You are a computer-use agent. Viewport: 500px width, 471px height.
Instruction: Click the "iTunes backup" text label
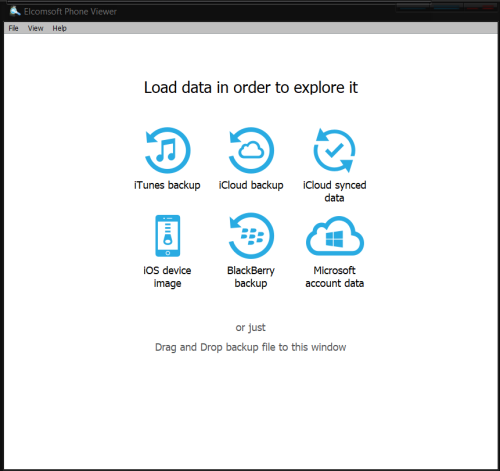tap(167, 185)
